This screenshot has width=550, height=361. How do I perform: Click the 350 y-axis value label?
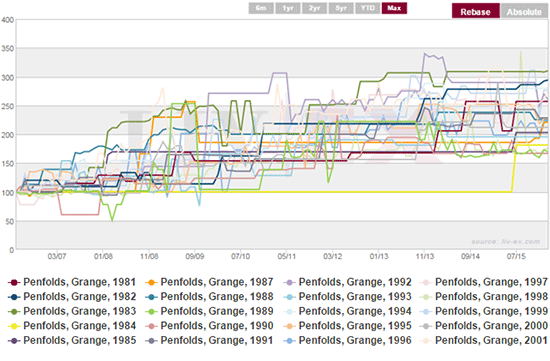point(7,49)
